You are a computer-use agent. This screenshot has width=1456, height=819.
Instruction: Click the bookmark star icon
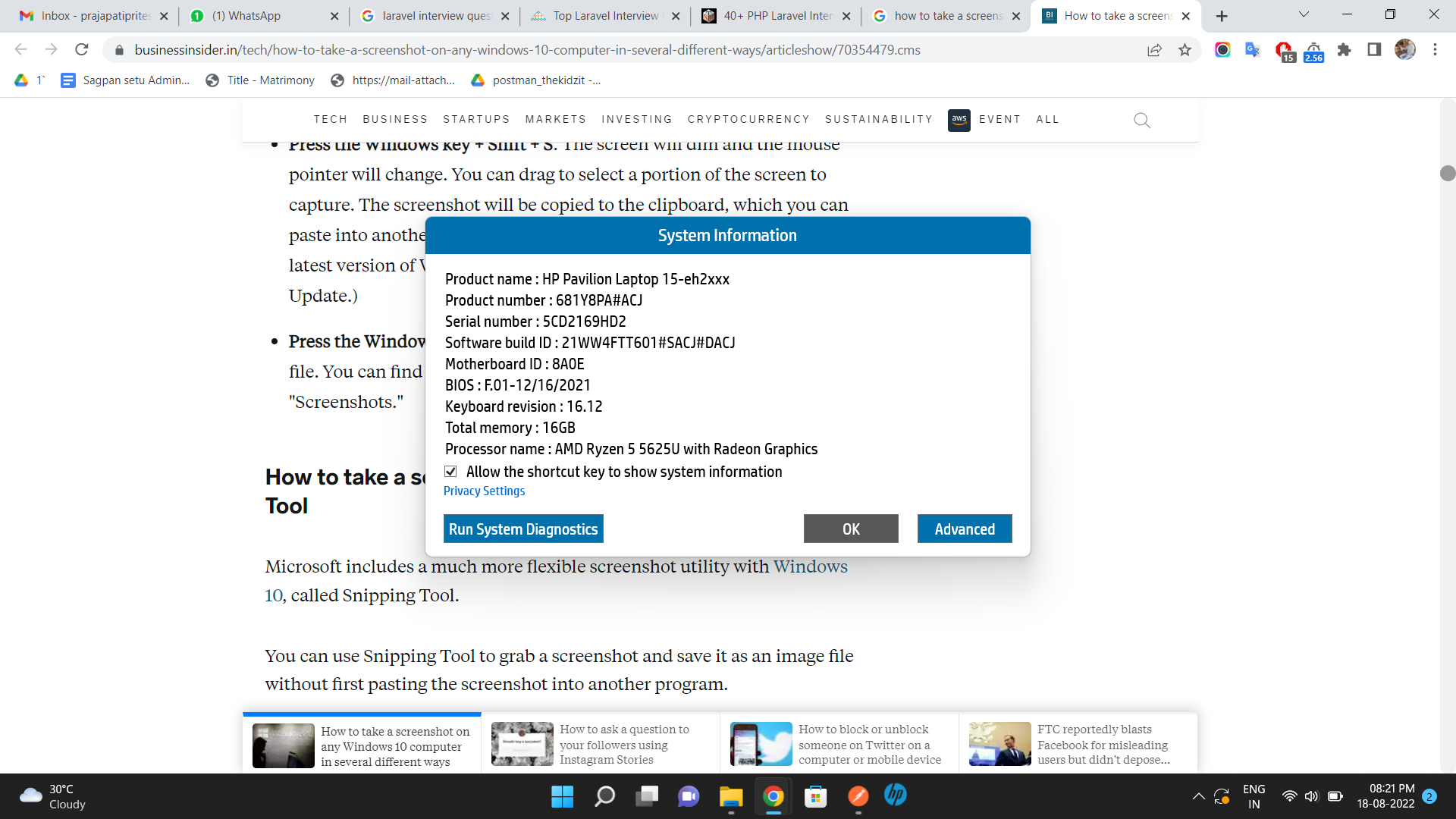point(1185,50)
